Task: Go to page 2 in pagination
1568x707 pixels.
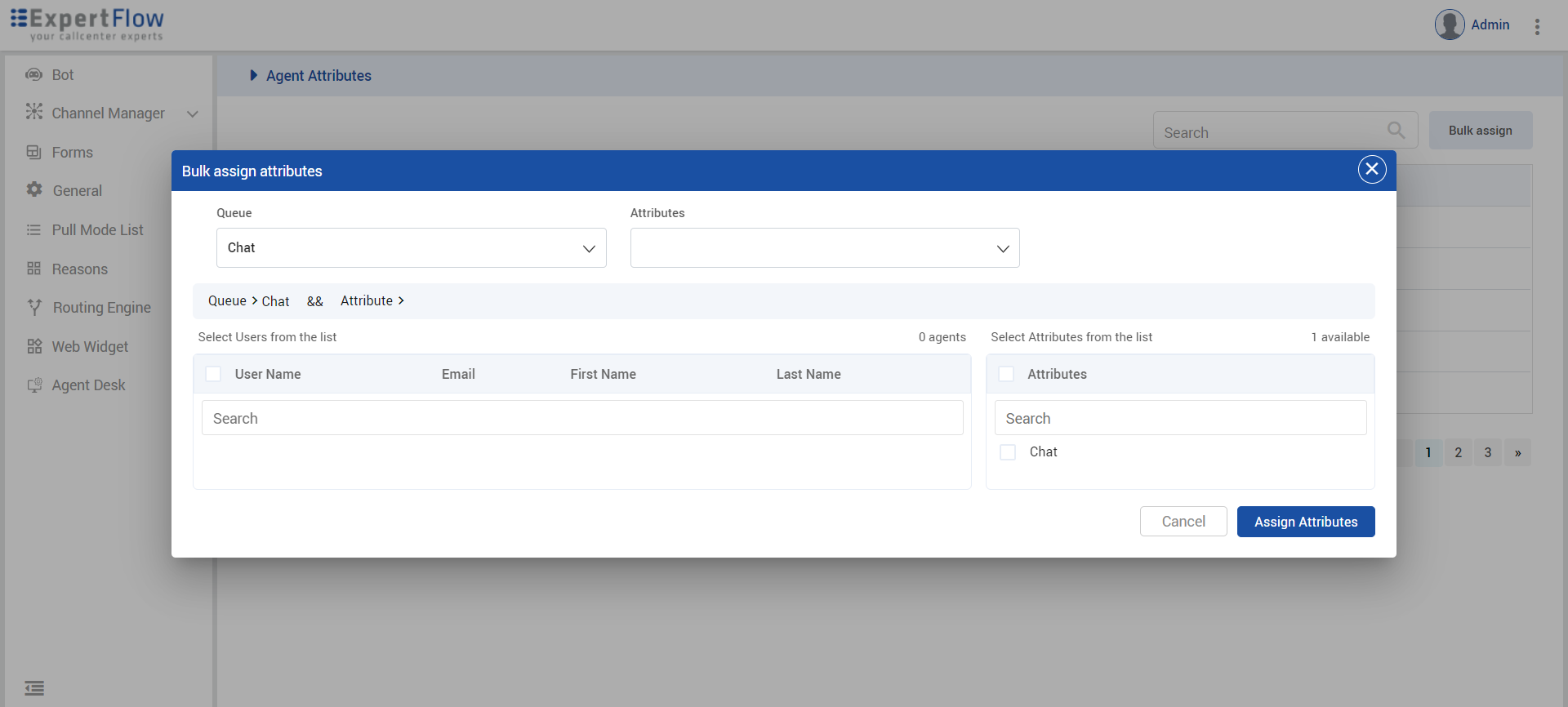Action: tap(1458, 452)
